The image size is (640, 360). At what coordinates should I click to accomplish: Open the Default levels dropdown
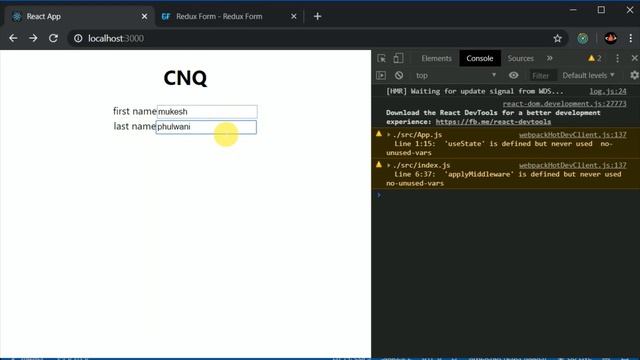coord(588,76)
